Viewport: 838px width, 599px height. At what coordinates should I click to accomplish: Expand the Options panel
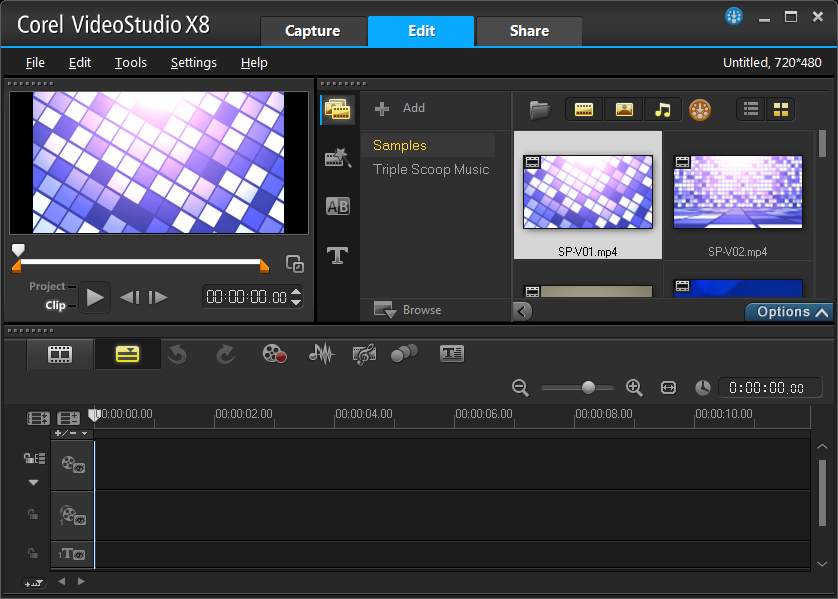click(790, 312)
